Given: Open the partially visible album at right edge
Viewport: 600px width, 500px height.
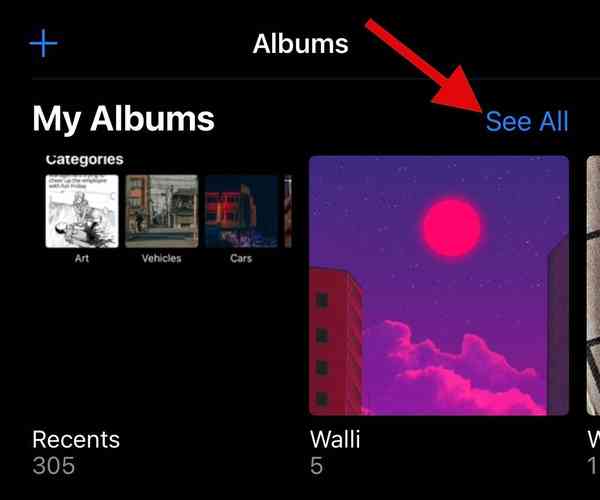Looking at the screenshot, I should coord(593,285).
